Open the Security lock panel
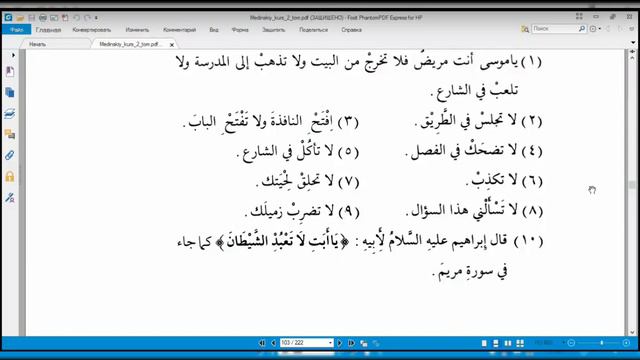The image size is (640, 360). pyautogui.click(x=10, y=176)
